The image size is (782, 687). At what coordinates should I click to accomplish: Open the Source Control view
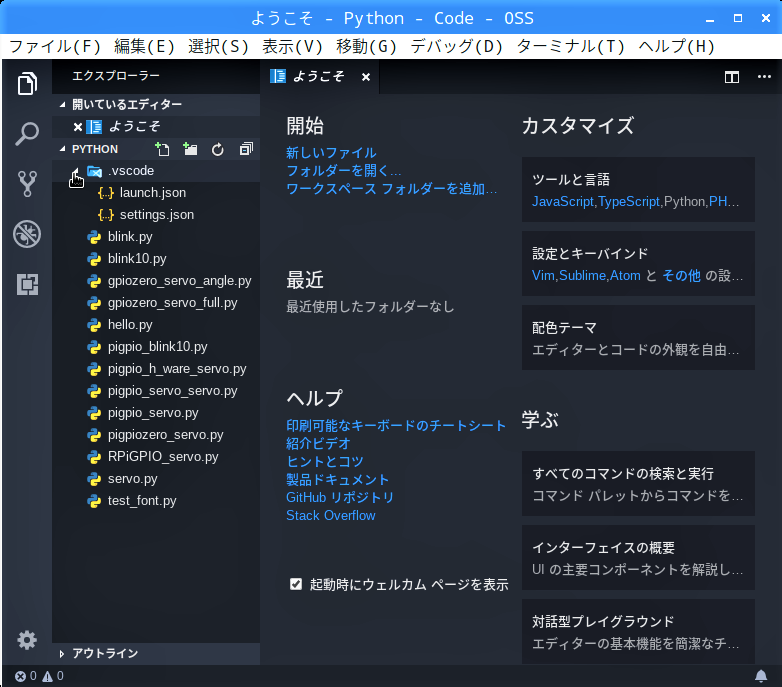27,184
